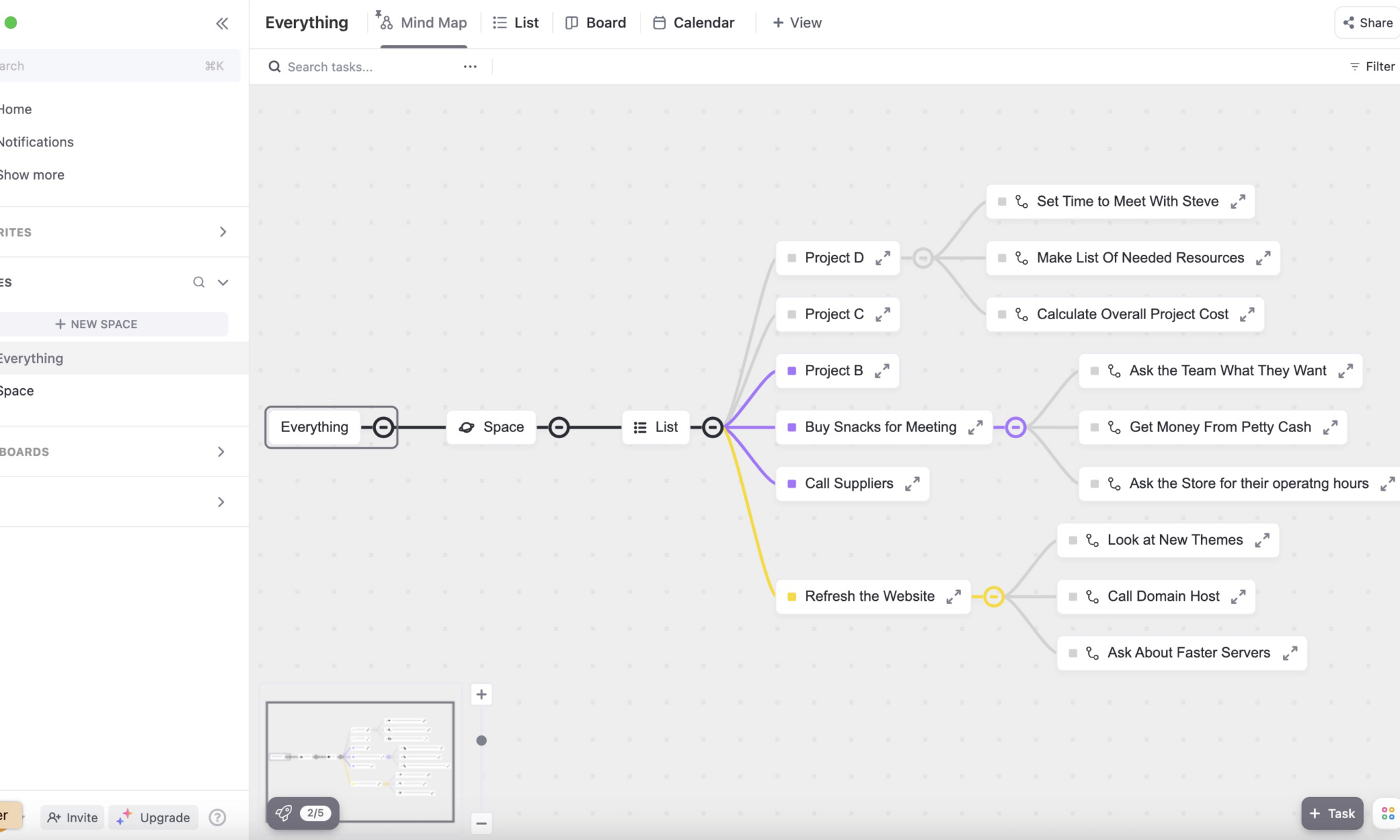Screen dimensions: 1400x840
Task: Collapse the Buy Snacks for Meeting subtasks
Action: point(1016,427)
